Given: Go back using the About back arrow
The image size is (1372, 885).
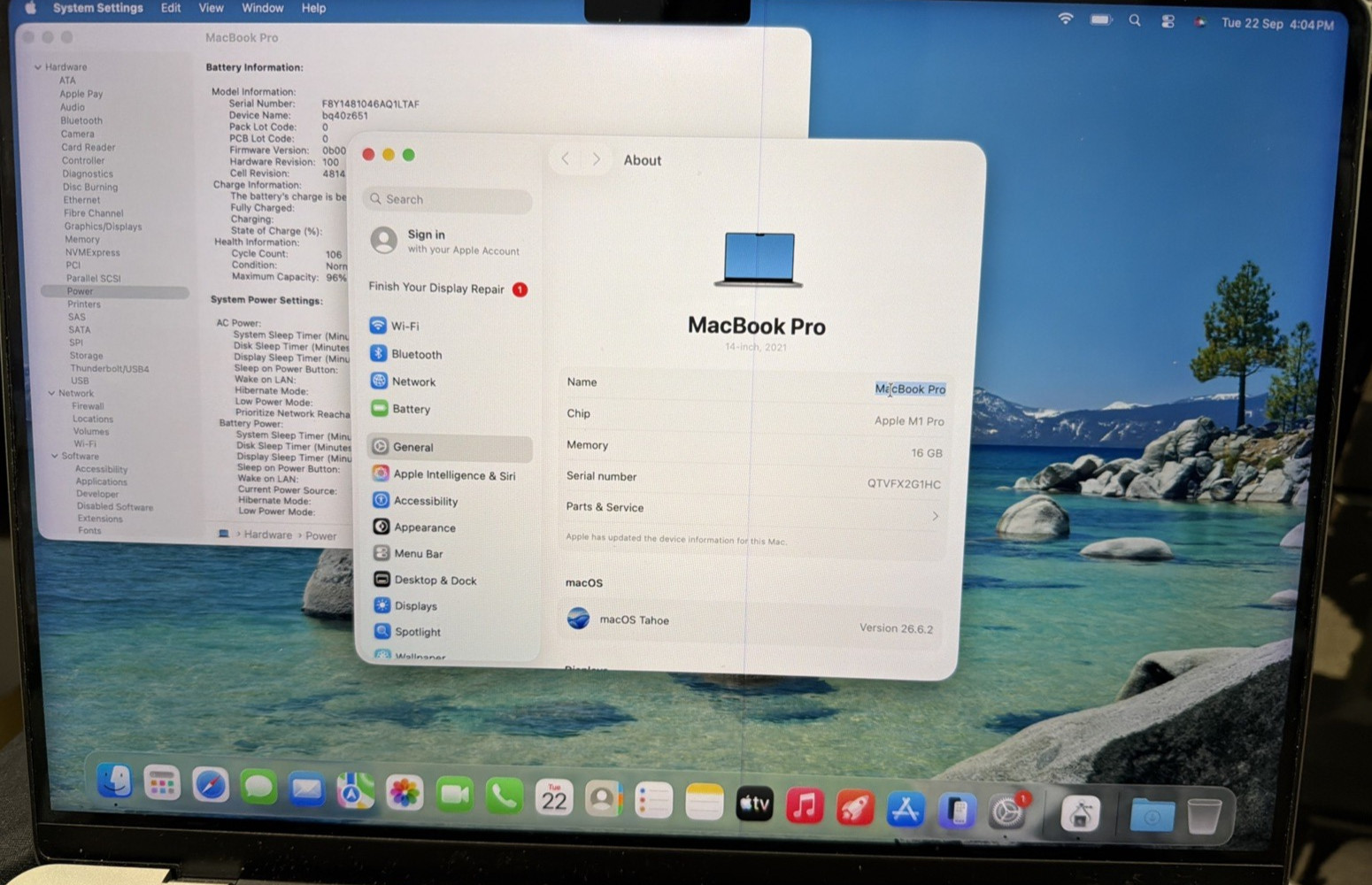Looking at the screenshot, I should pos(566,159).
